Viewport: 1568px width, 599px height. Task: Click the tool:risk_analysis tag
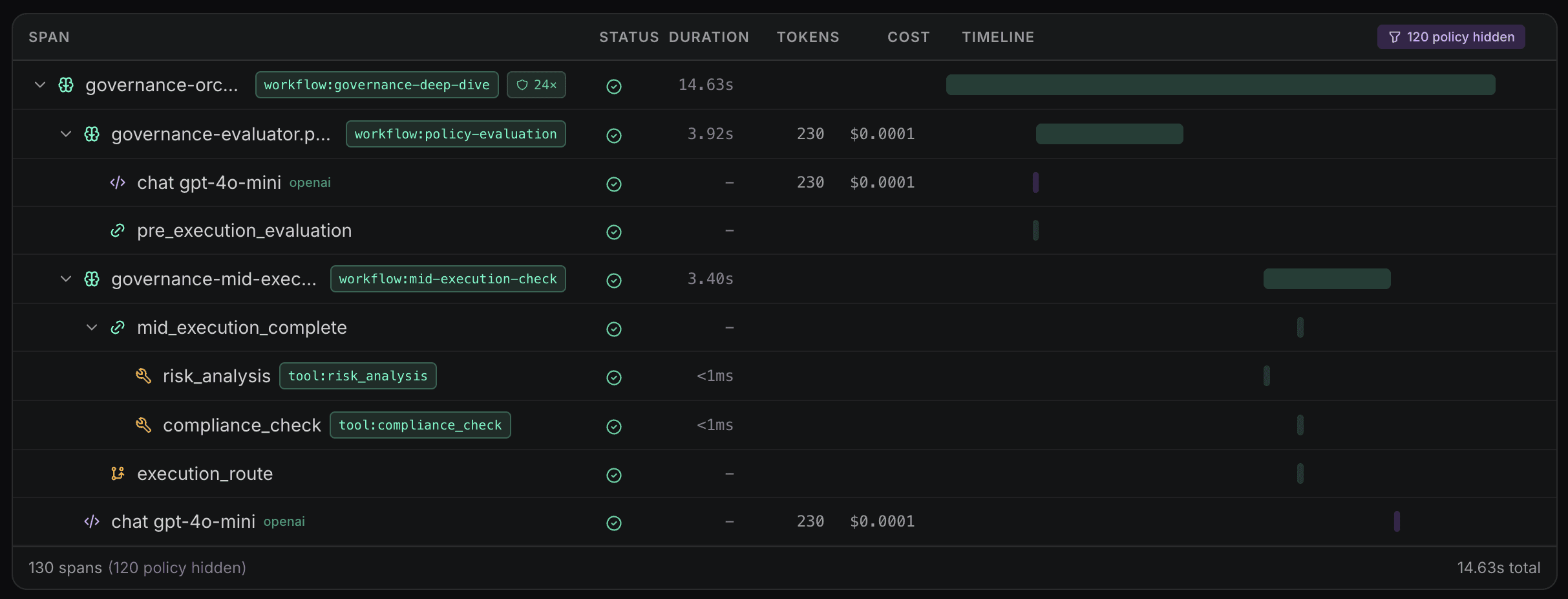[x=358, y=376]
